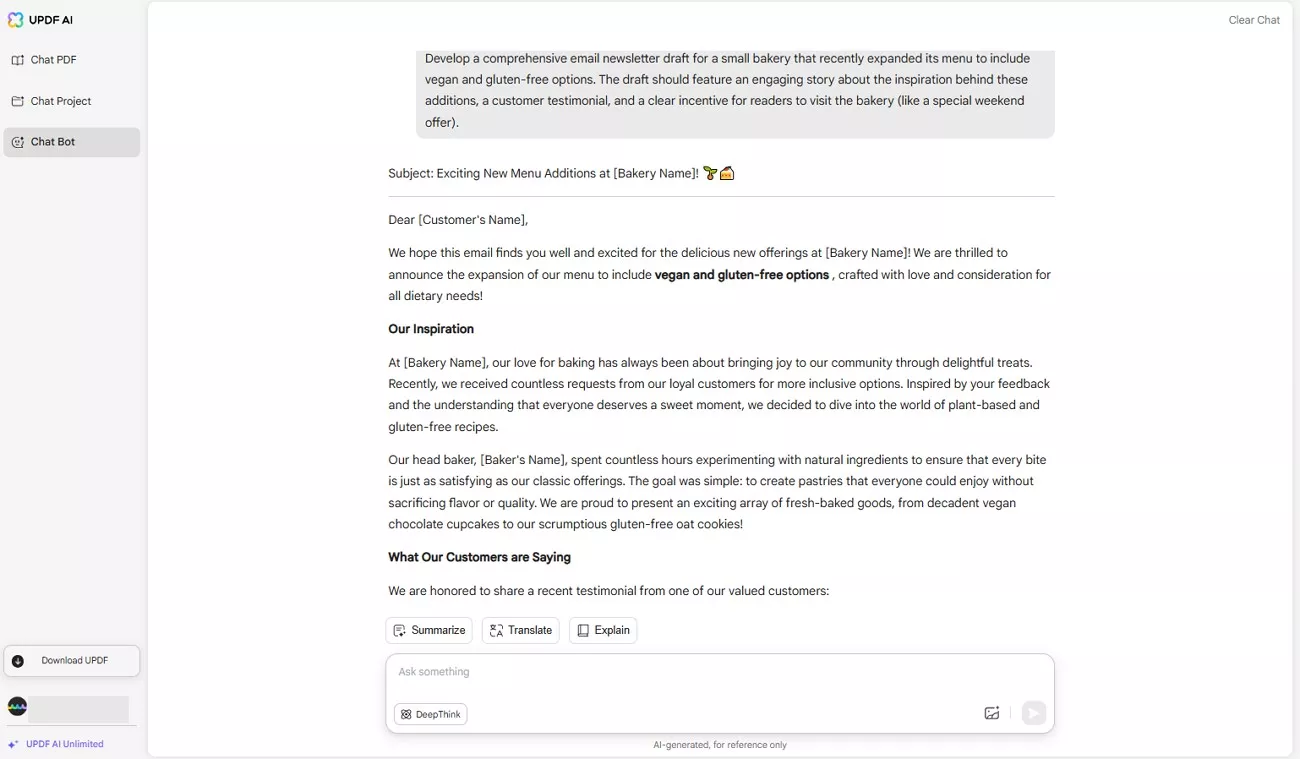Open the Chat PDF section

click(x=53, y=60)
